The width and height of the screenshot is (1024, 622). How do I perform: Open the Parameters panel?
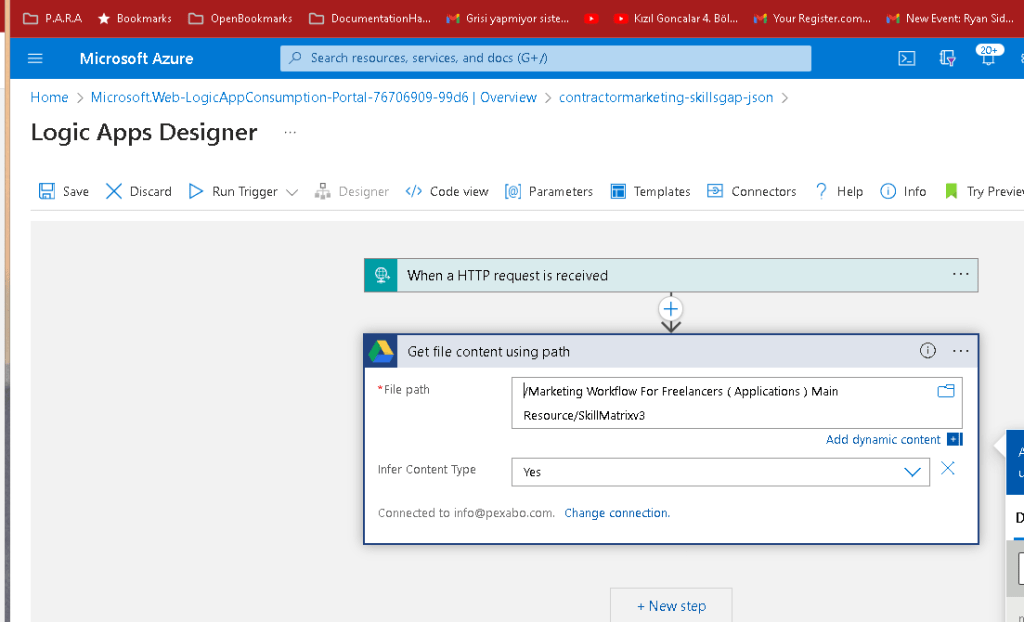pyautogui.click(x=549, y=191)
